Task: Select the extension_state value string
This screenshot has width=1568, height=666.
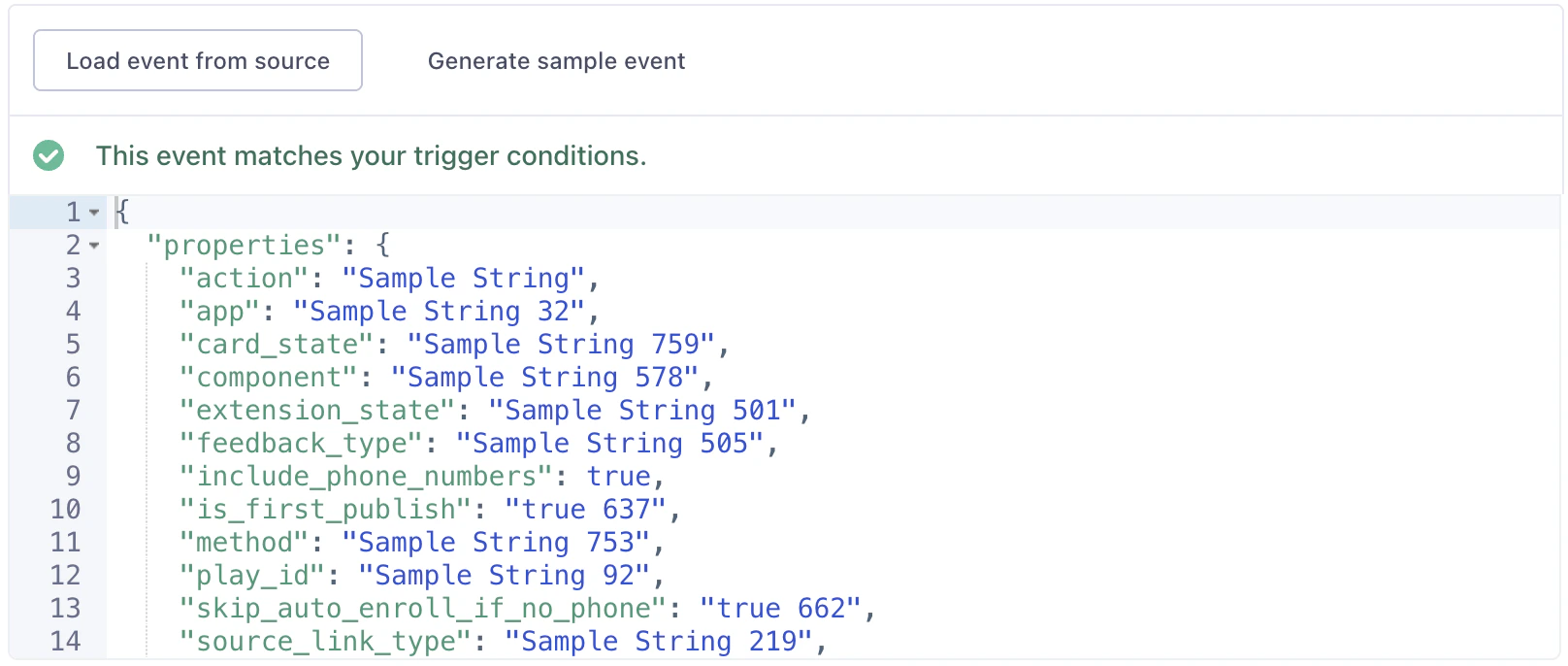Action: 650,410
